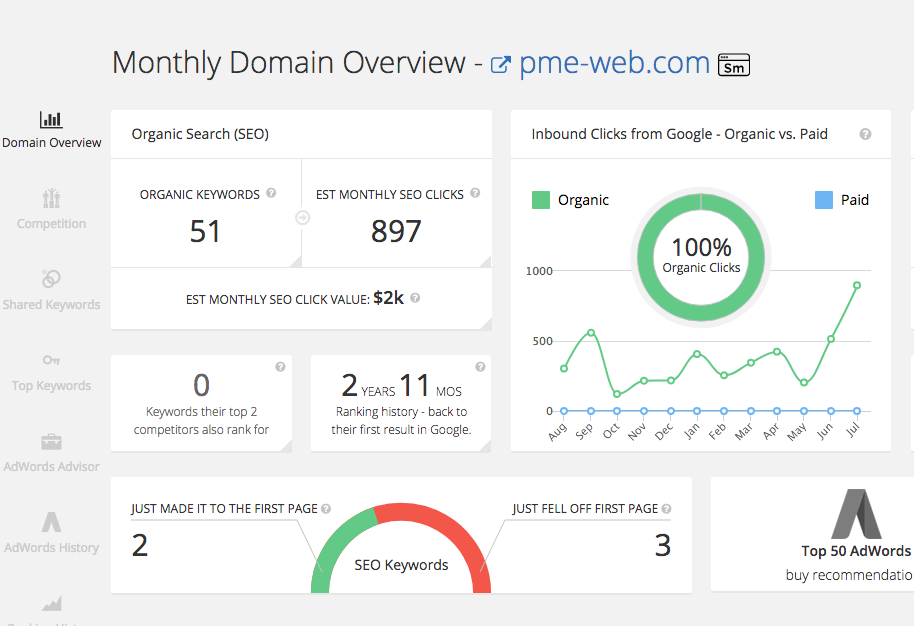This screenshot has width=914, height=626.
Task: Expand Ranking history card corner
Action: [x=484, y=445]
